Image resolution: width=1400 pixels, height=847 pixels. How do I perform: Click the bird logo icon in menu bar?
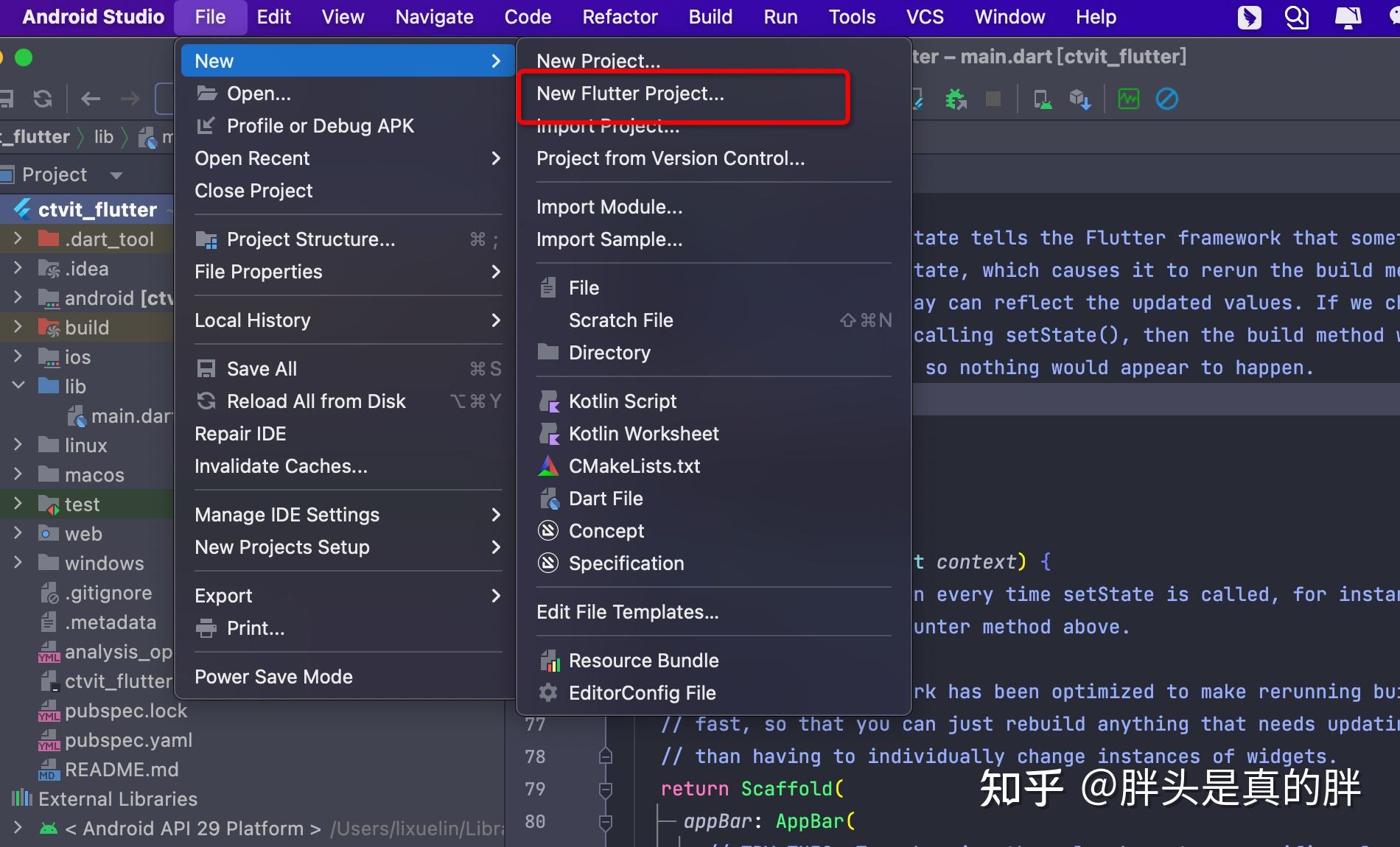(x=1249, y=17)
